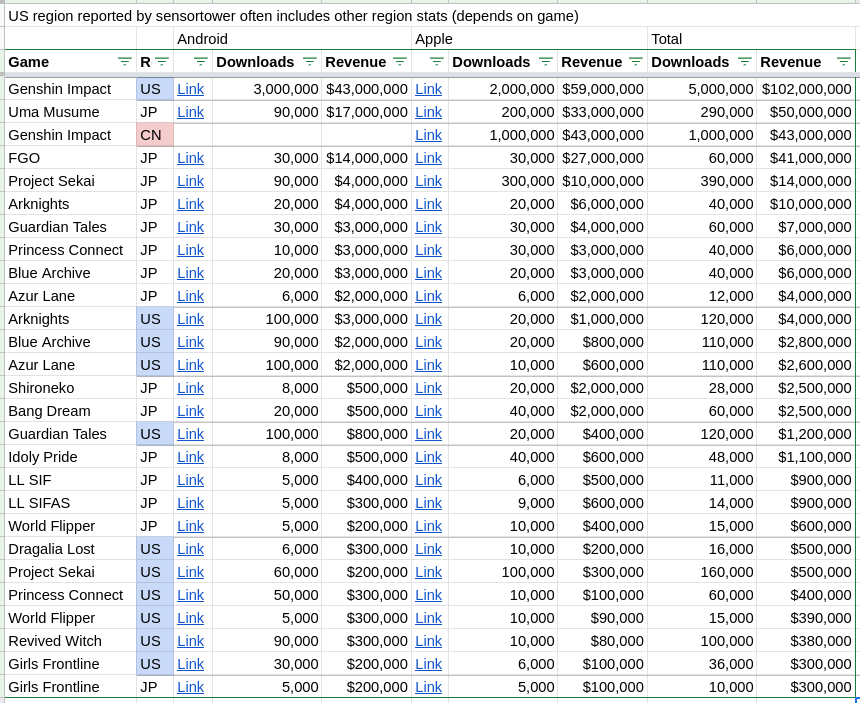Open the Total Revenue filter dropdown
Viewport: 860px width, 703px height.
(x=843, y=62)
